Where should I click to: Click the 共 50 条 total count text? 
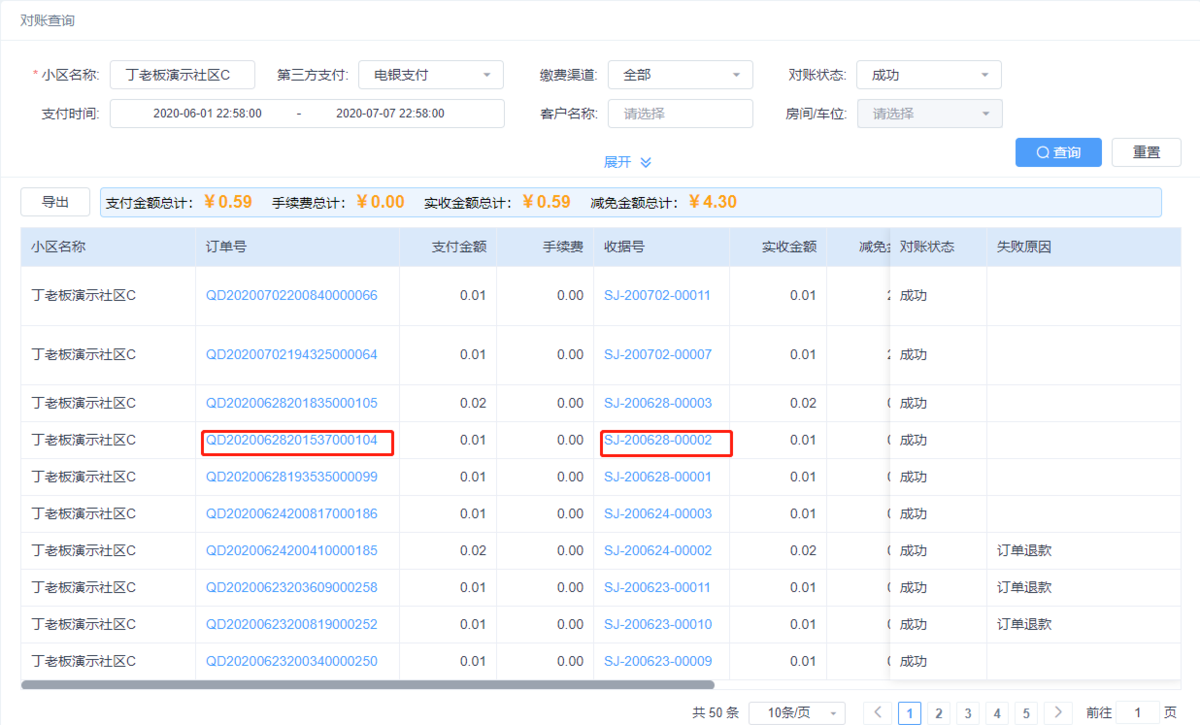tap(715, 713)
